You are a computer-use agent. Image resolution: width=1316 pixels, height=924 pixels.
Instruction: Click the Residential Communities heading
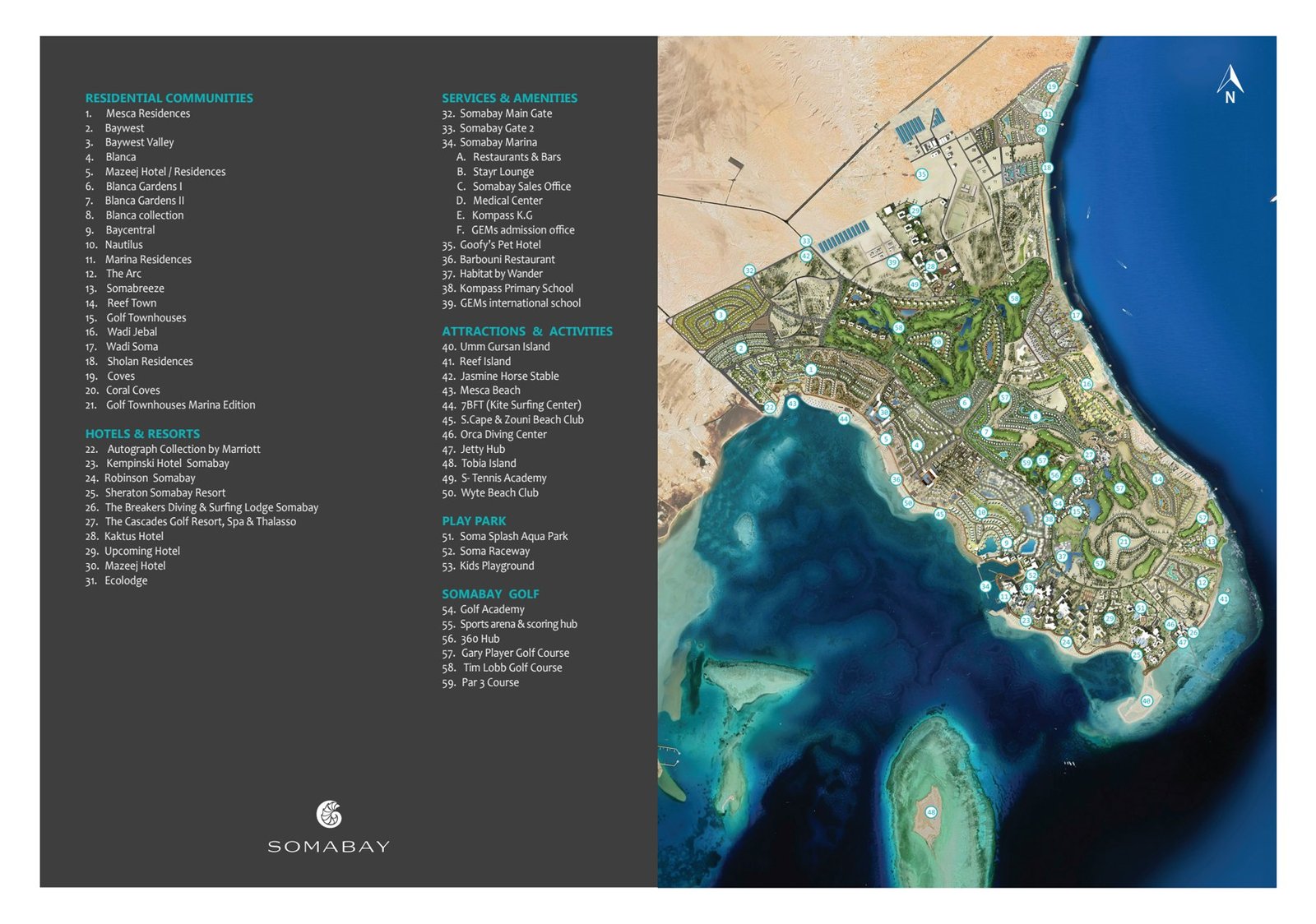coord(169,98)
